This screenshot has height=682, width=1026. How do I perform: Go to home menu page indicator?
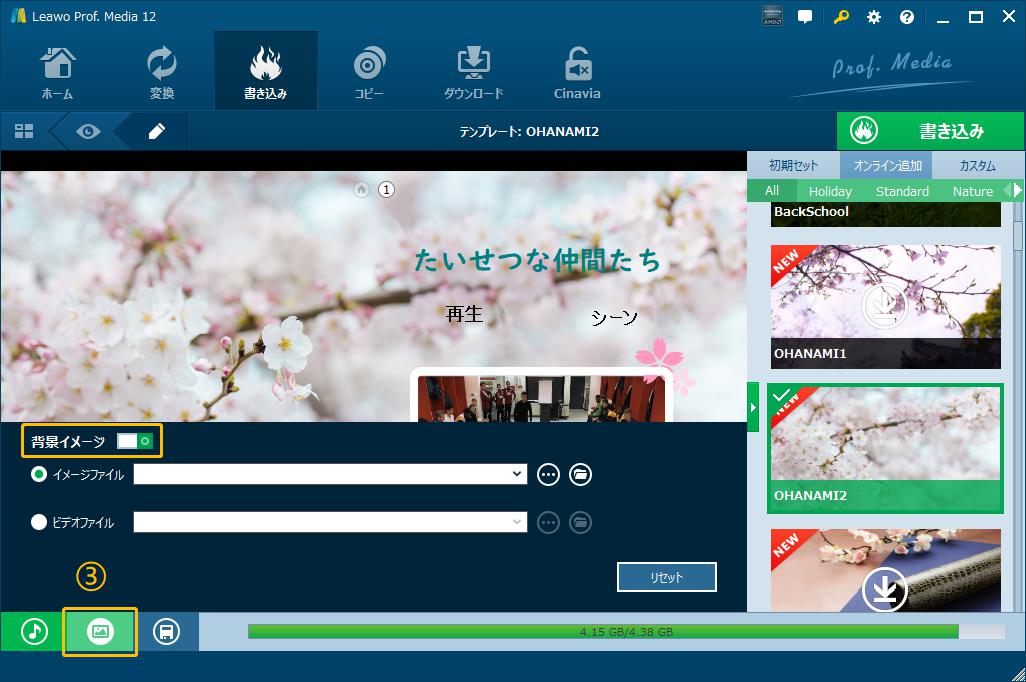[x=361, y=190]
